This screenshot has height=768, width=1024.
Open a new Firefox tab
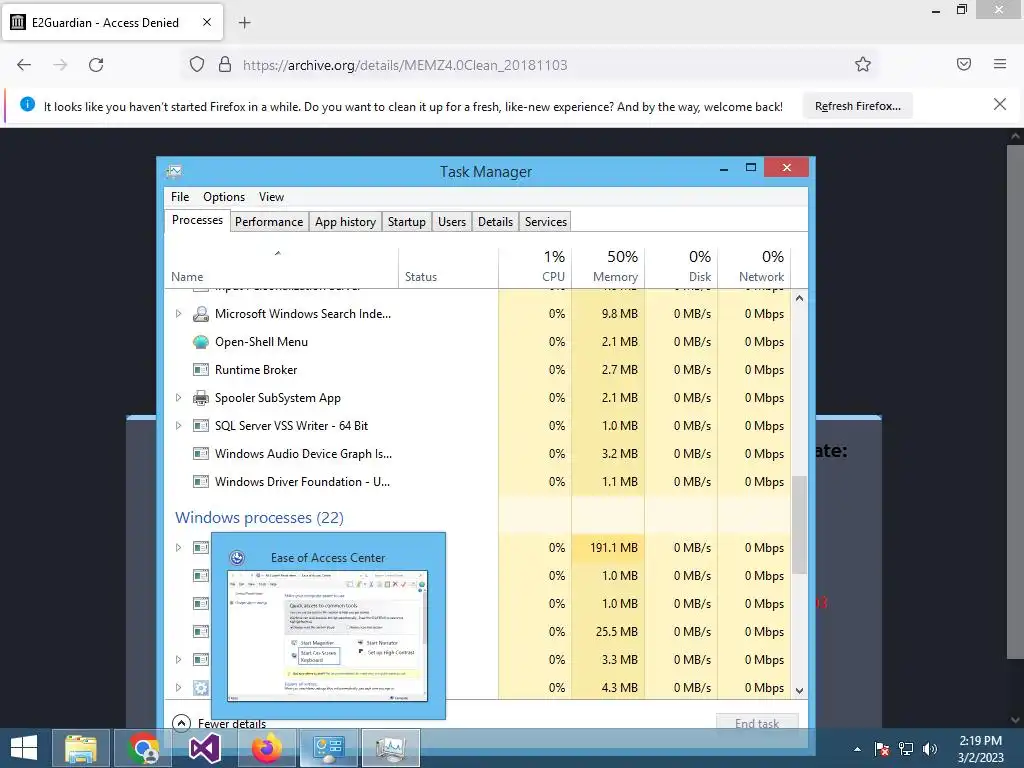pyautogui.click(x=244, y=23)
